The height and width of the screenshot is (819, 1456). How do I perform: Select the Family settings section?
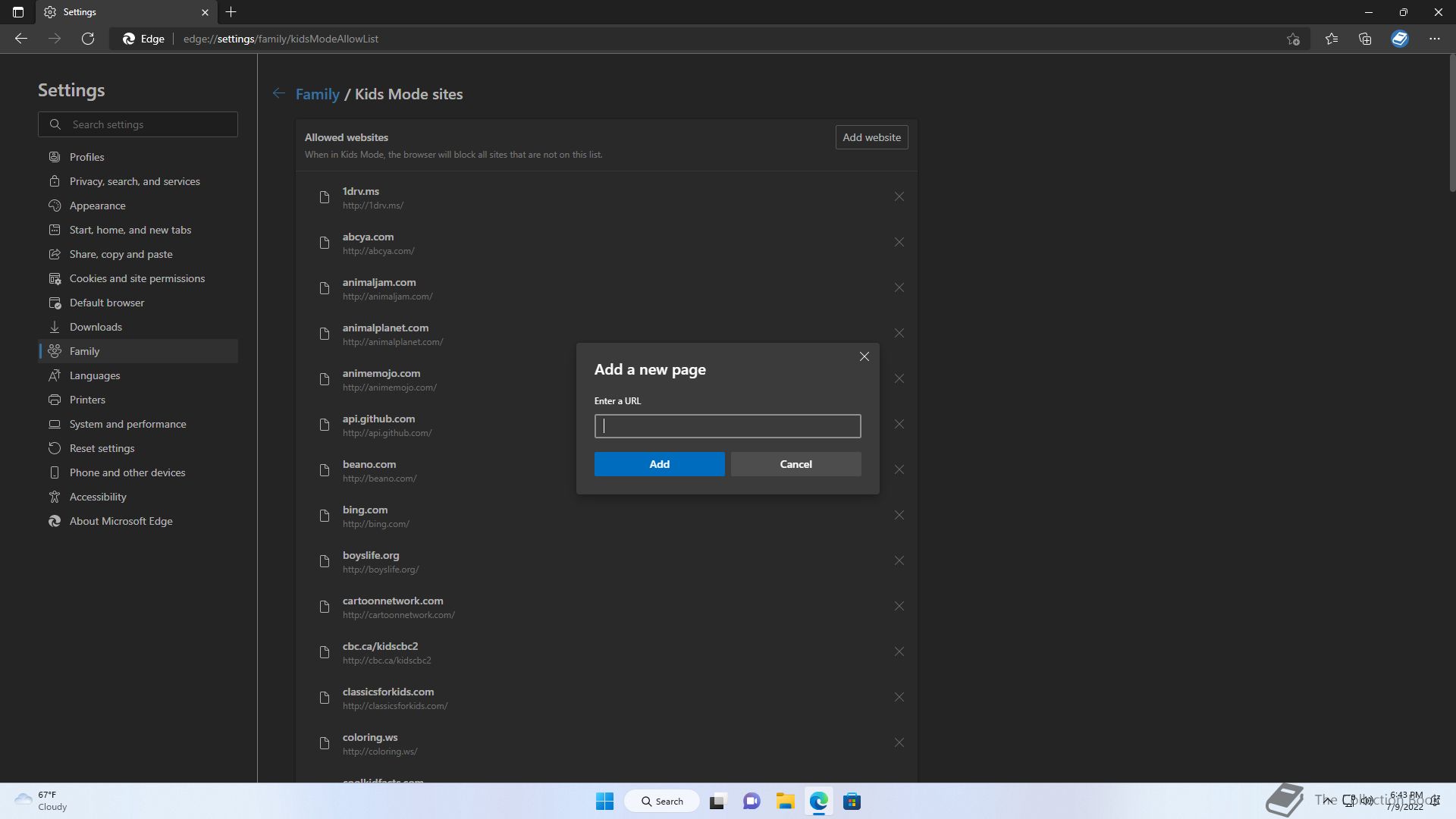[138, 351]
